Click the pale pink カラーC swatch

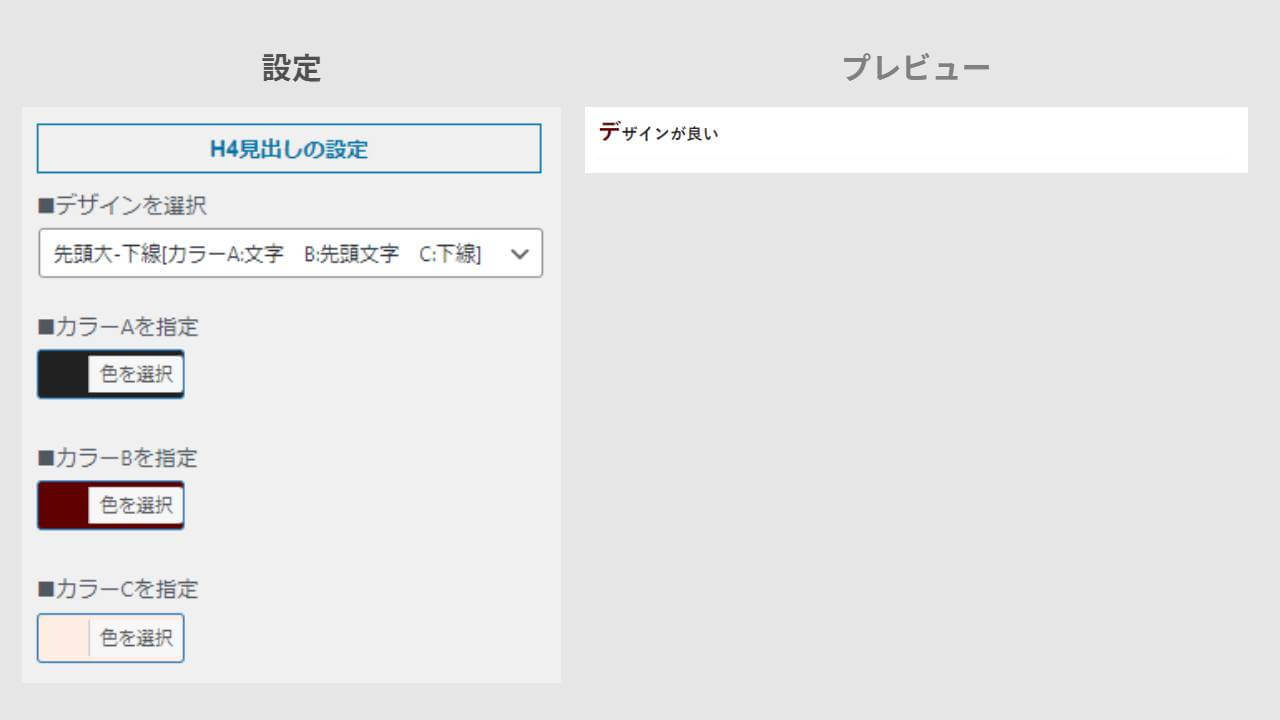click(63, 638)
